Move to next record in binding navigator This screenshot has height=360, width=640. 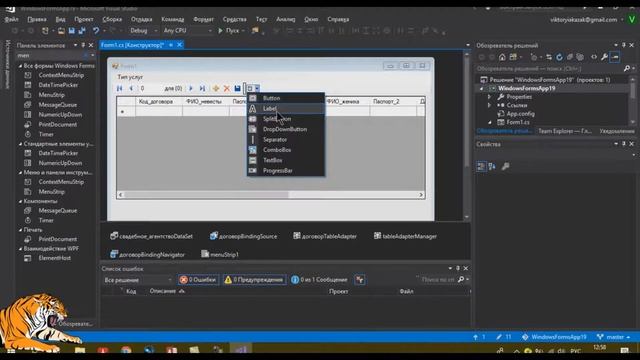[191, 88]
